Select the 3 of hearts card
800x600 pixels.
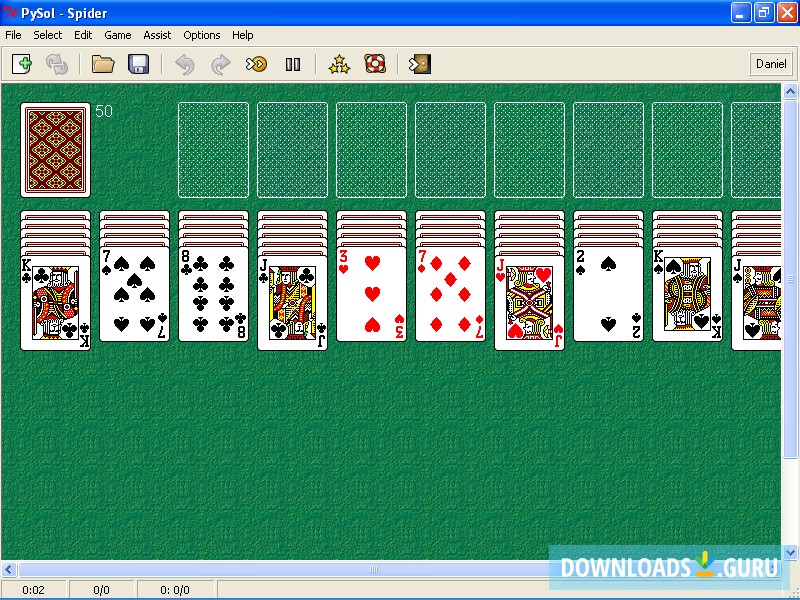pos(371,294)
